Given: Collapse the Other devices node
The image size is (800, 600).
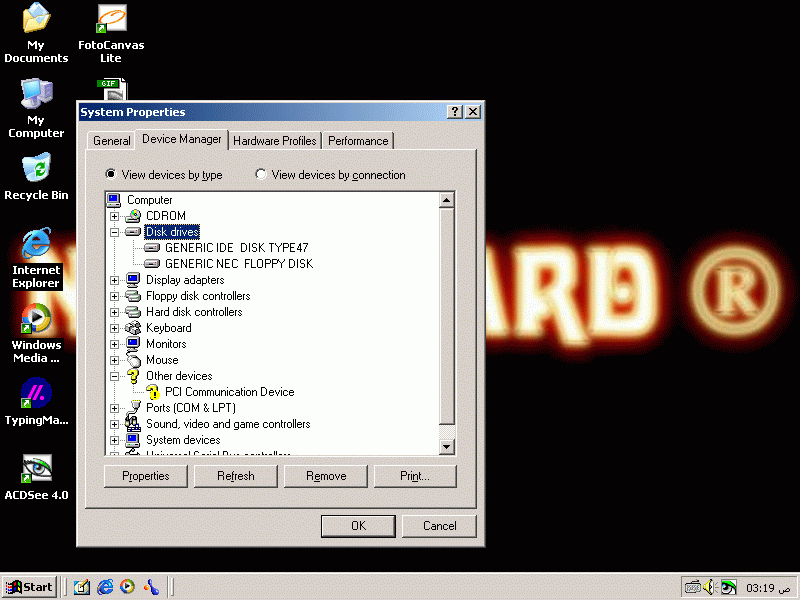Looking at the screenshot, I should pyautogui.click(x=114, y=377).
